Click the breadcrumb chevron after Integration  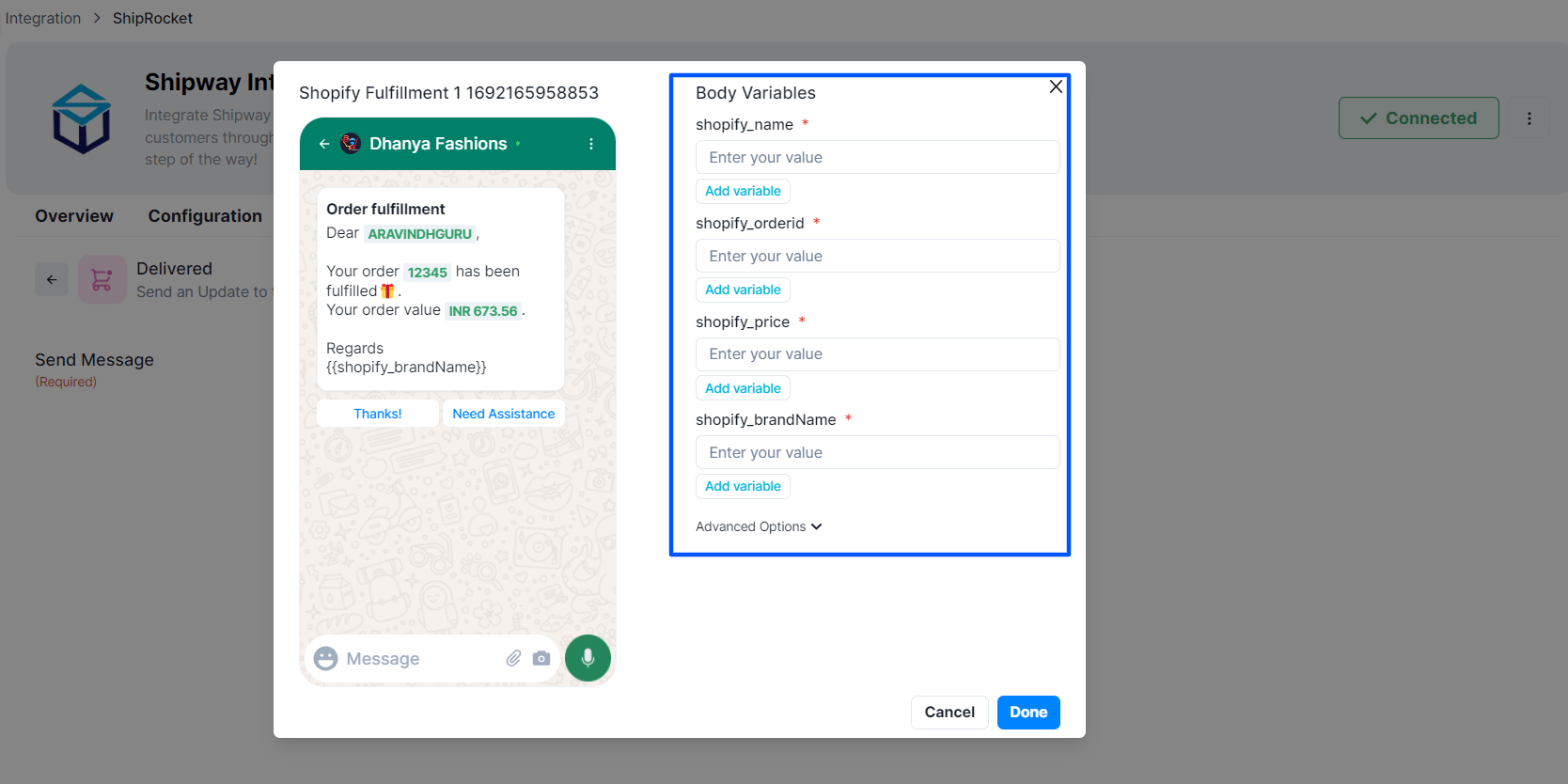pos(97,18)
